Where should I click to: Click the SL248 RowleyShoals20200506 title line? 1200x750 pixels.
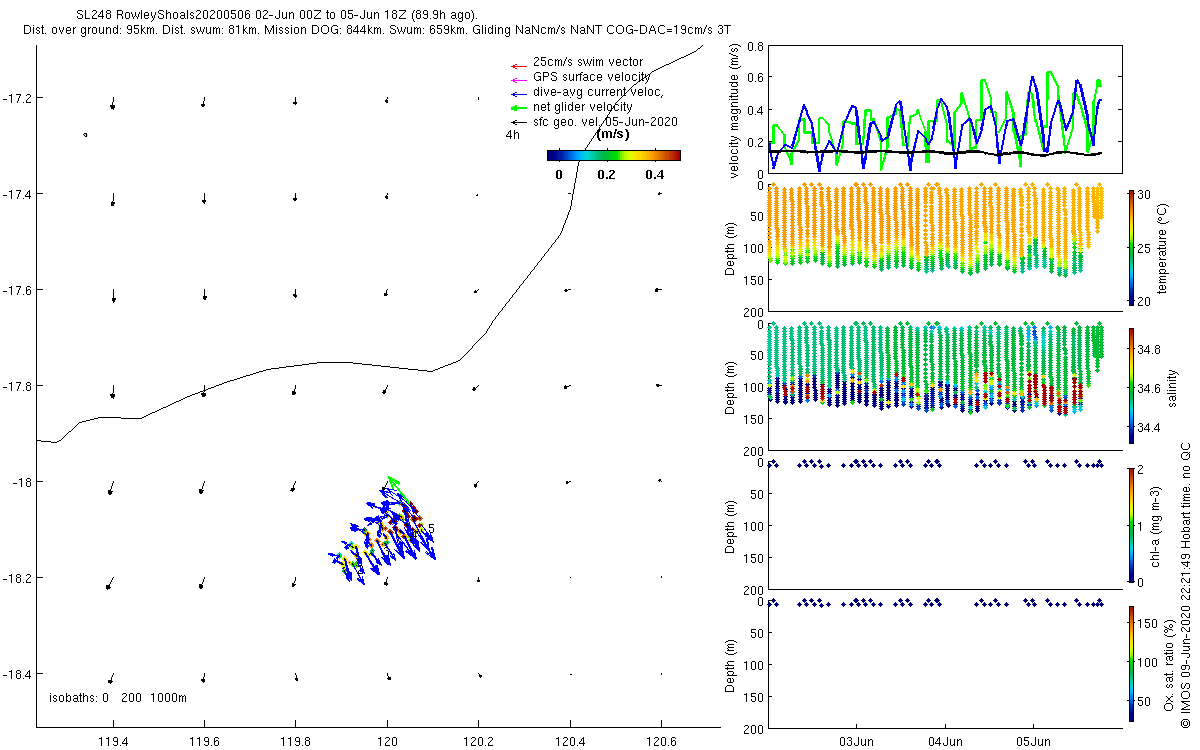278,15
